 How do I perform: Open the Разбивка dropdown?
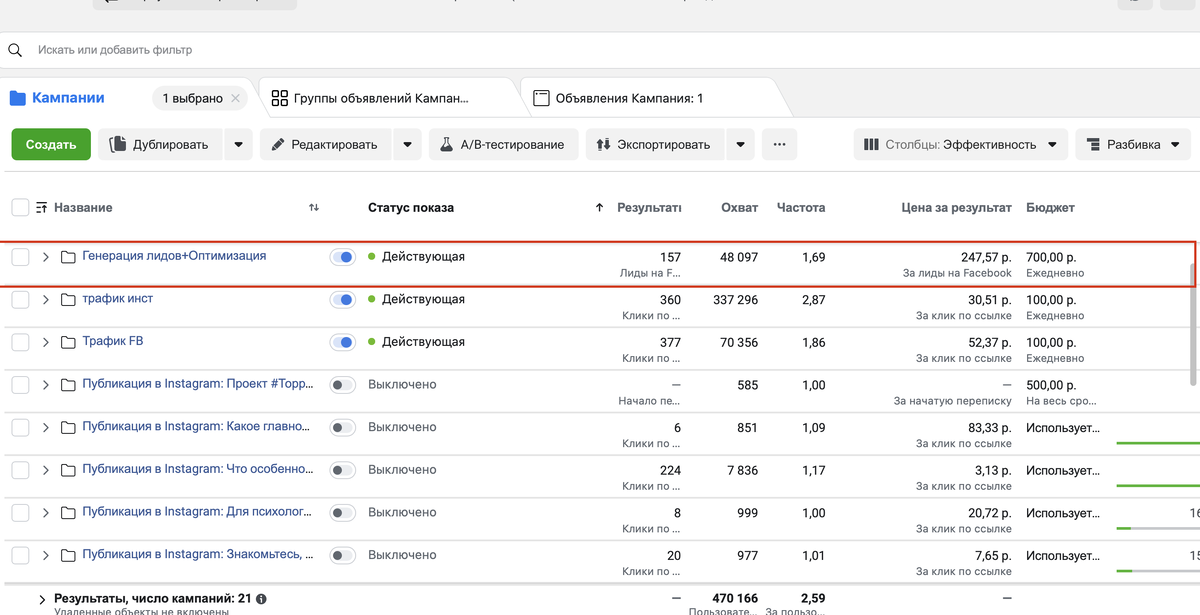(x=1133, y=144)
